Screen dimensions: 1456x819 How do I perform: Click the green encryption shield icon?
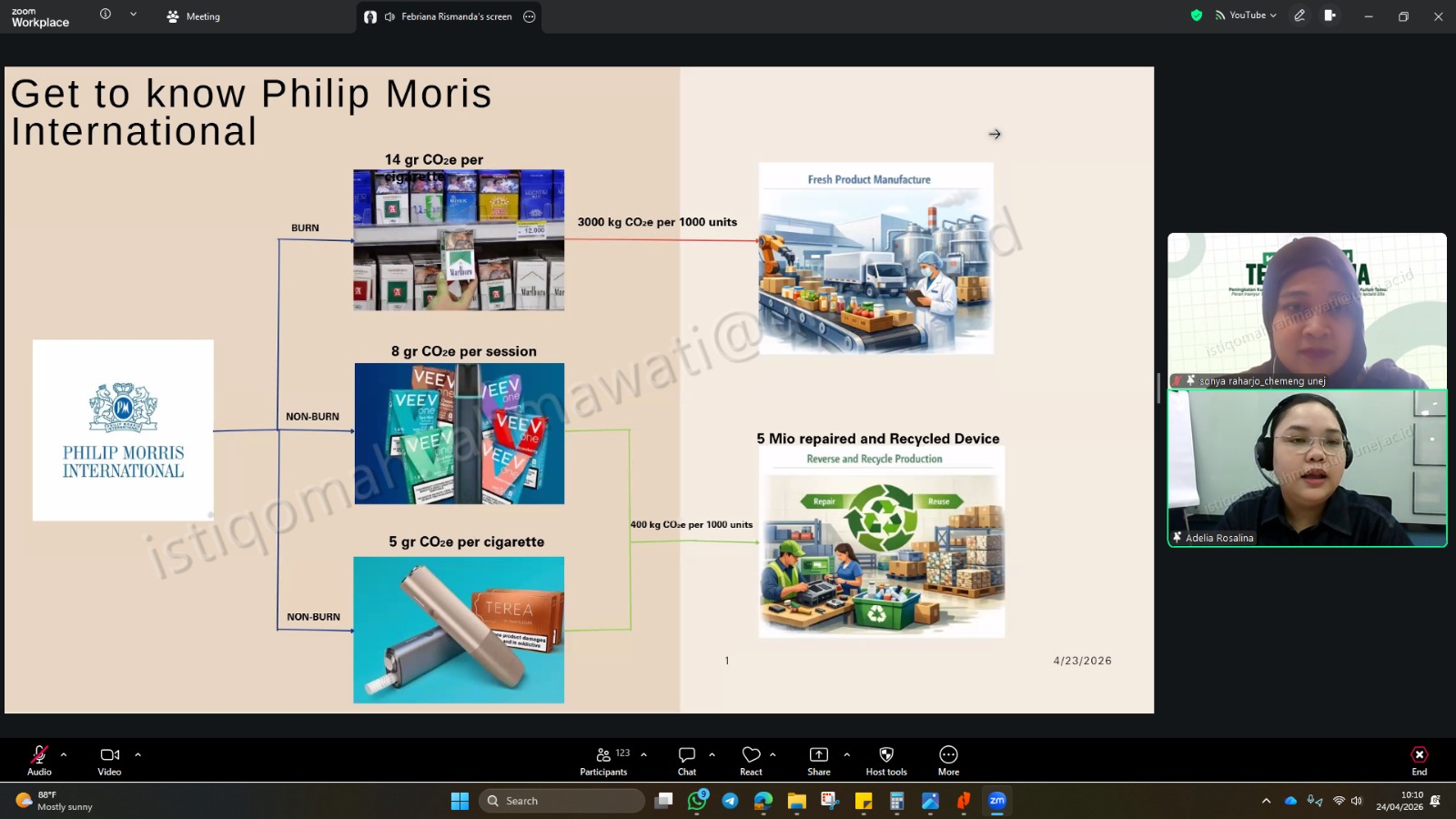pos(1197,15)
